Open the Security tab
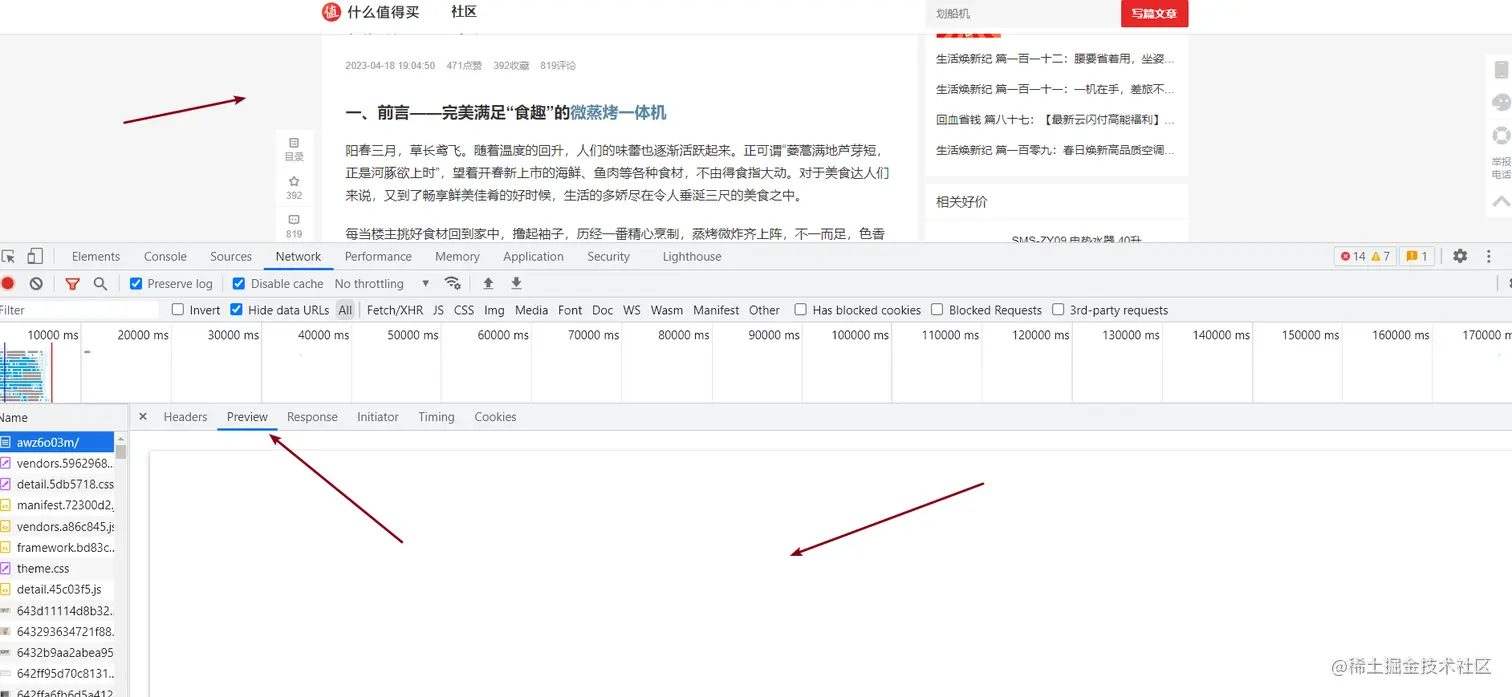1512x697 pixels. pos(609,256)
